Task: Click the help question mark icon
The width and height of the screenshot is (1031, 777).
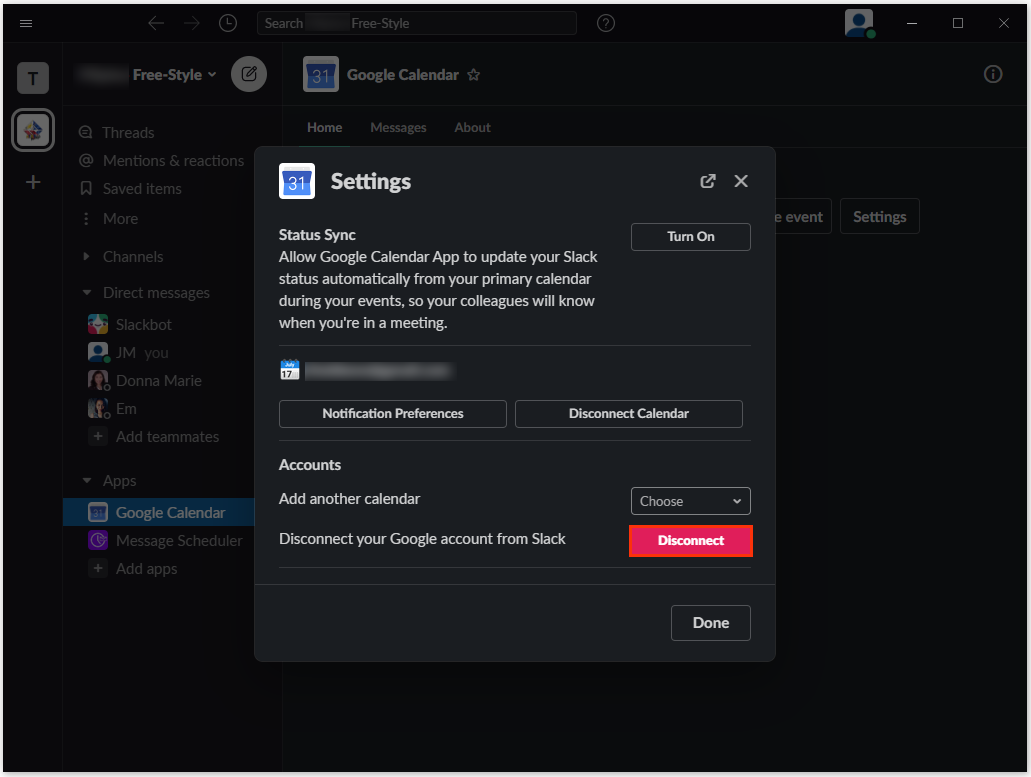Action: (606, 23)
